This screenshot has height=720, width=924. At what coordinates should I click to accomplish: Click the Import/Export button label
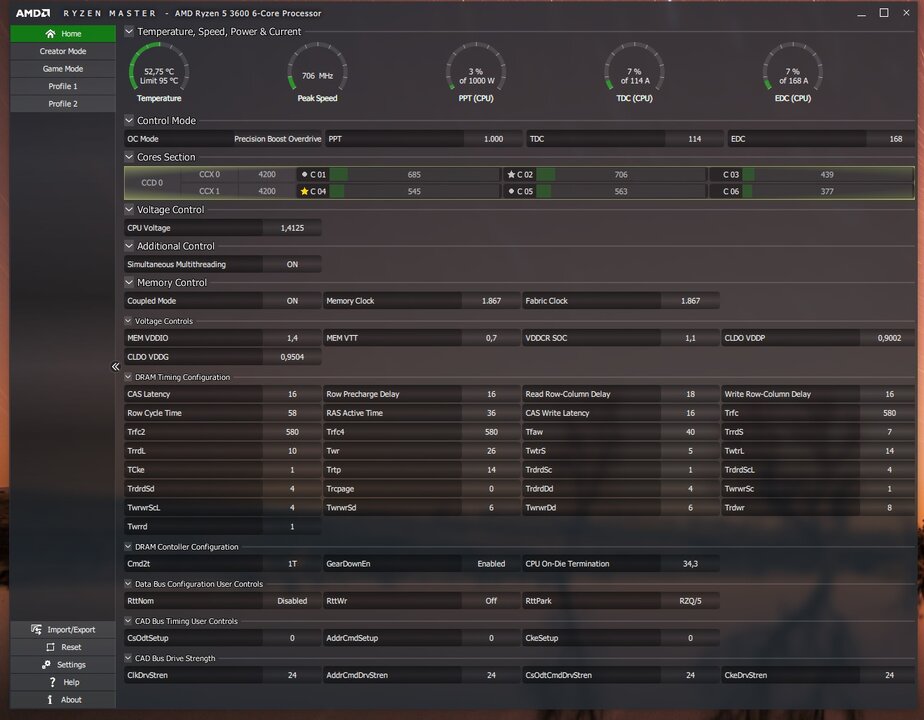pos(71,630)
